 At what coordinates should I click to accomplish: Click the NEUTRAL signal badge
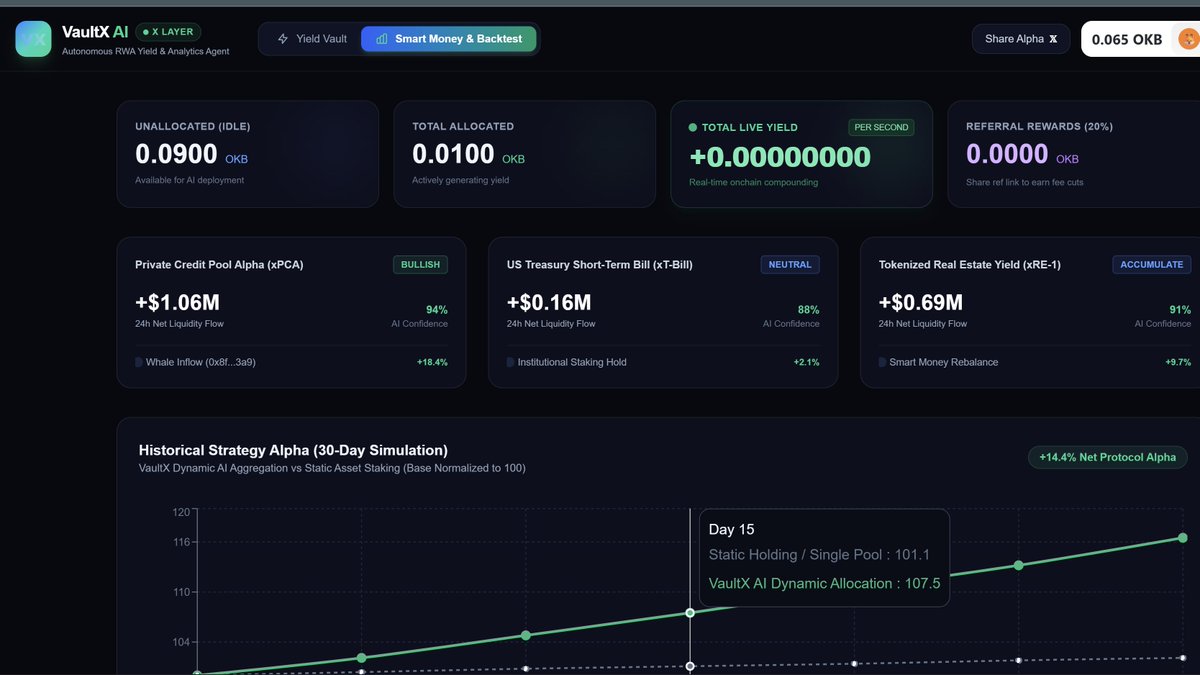pyautogui.click(x=790, y=265)
